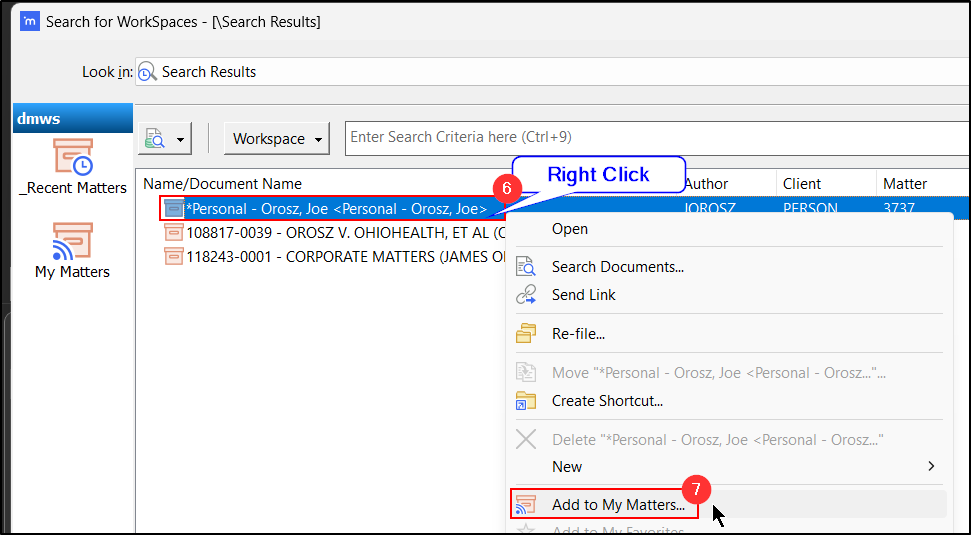Expand the New submenu arrow
The image size is (971, 535).
931,467
